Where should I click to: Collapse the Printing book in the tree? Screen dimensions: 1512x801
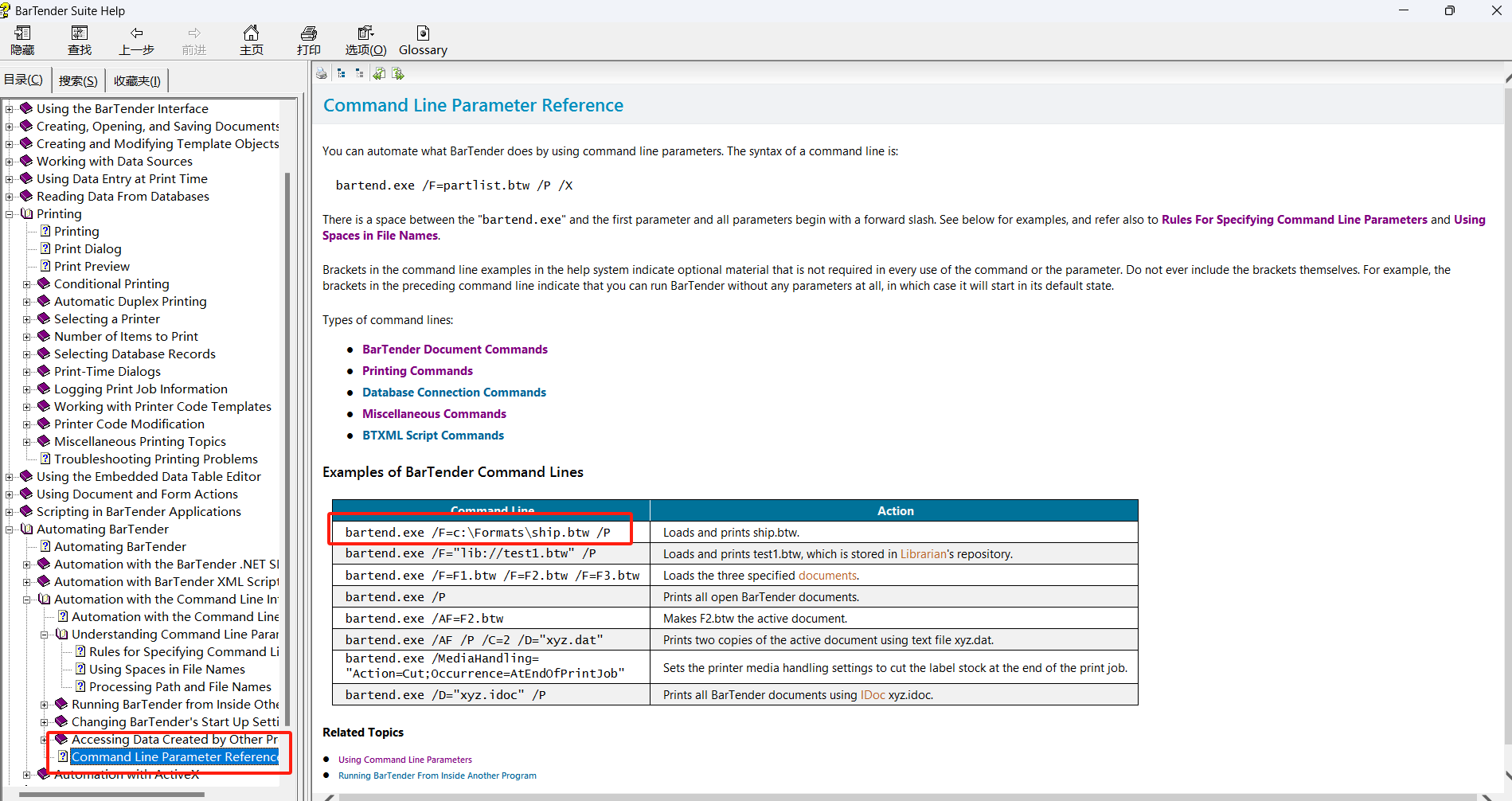(x=10, y=214)
